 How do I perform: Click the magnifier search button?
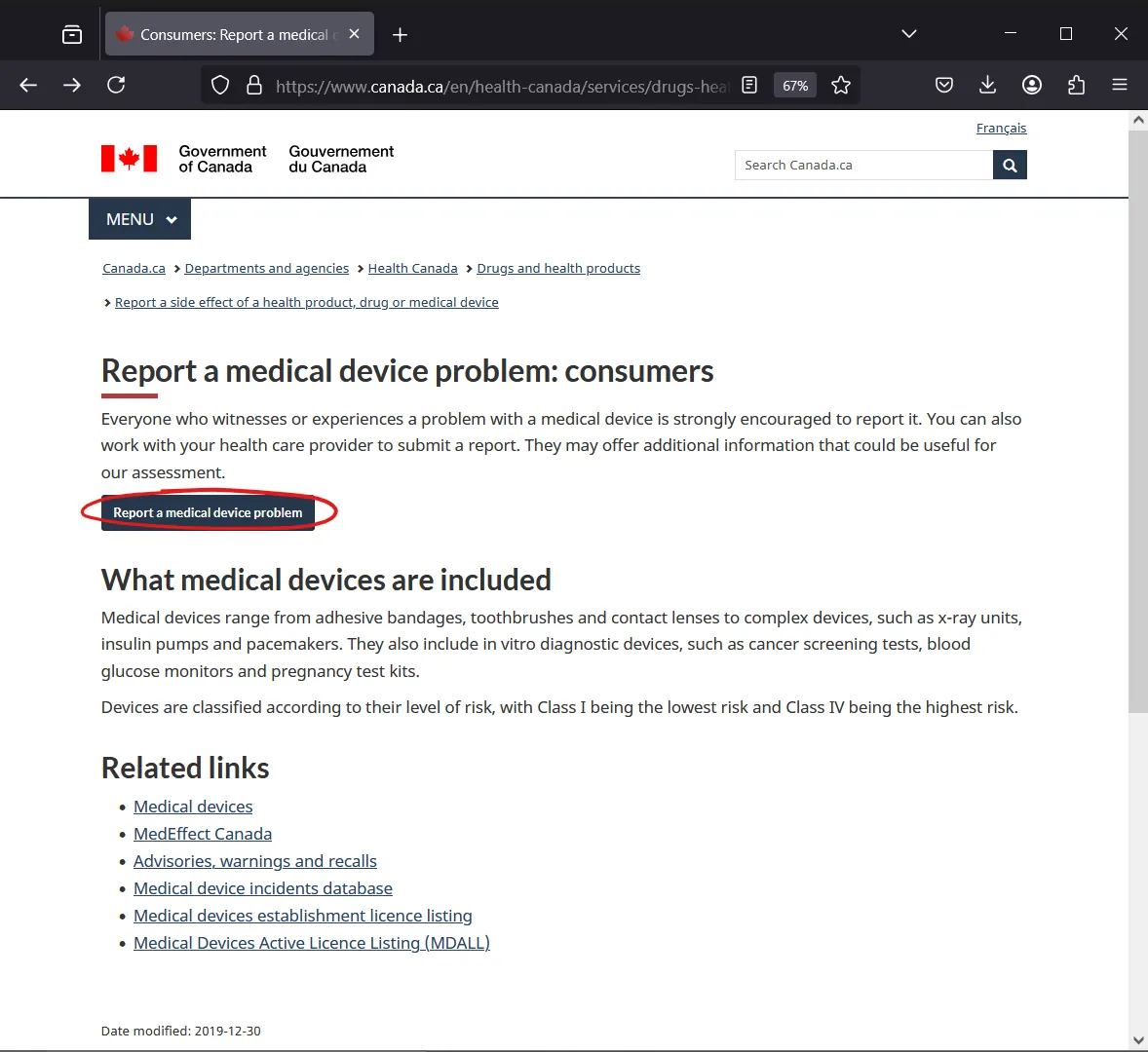[x=1010, y=166]
